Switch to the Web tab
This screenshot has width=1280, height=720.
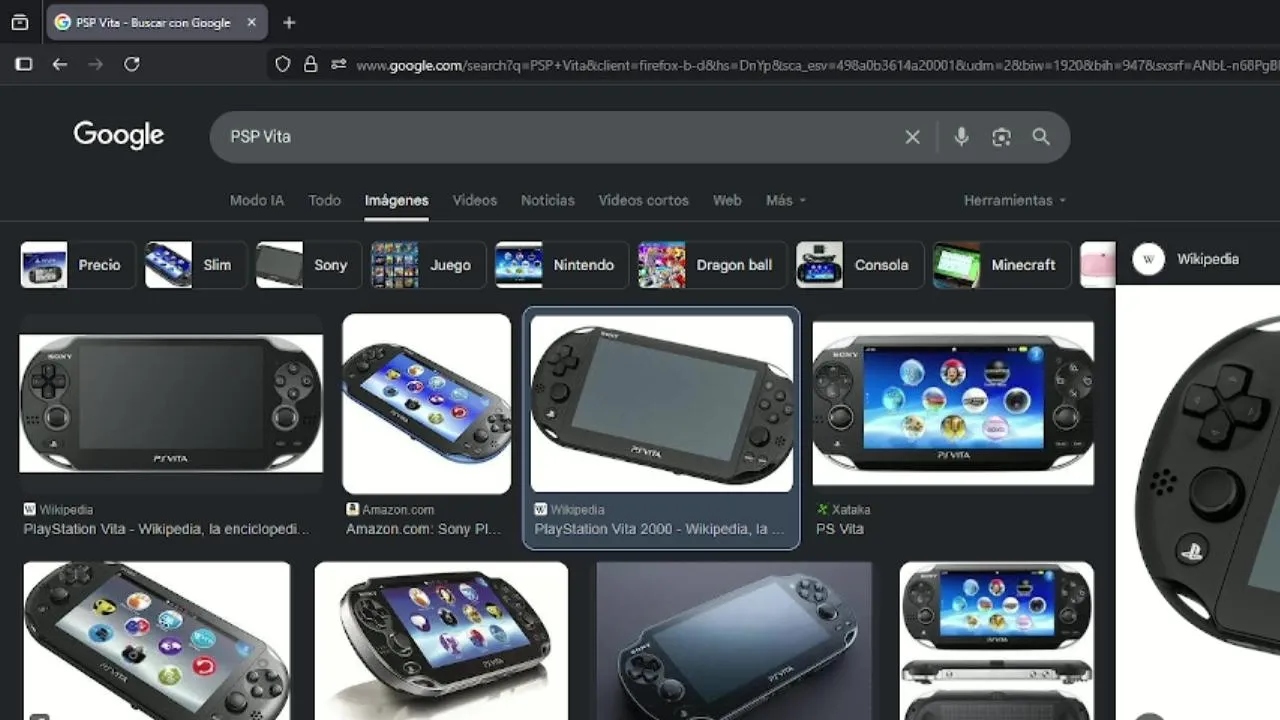pos(727,200)
